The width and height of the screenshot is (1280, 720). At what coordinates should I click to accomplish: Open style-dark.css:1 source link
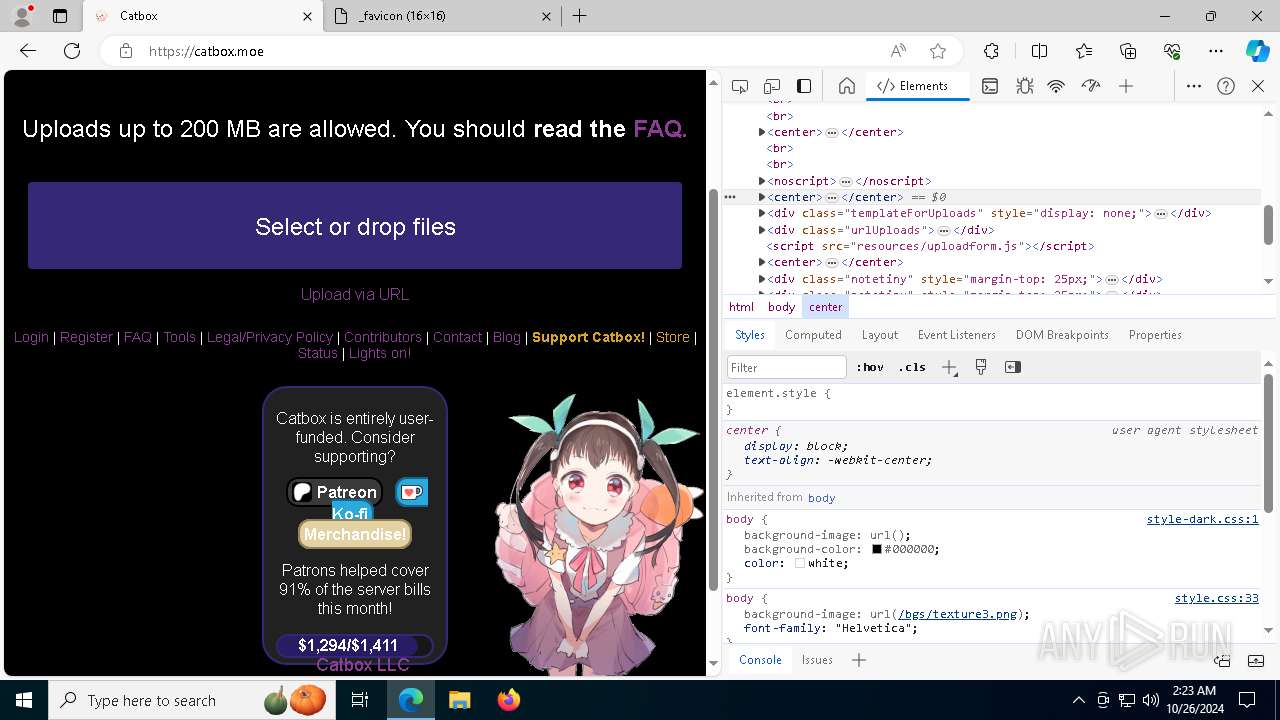pyautogui.click(x=1202, y=519)
